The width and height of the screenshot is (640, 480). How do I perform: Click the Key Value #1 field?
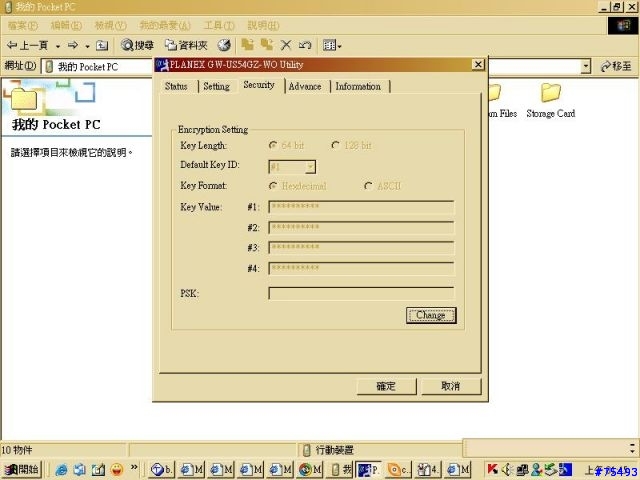(361, 207)
